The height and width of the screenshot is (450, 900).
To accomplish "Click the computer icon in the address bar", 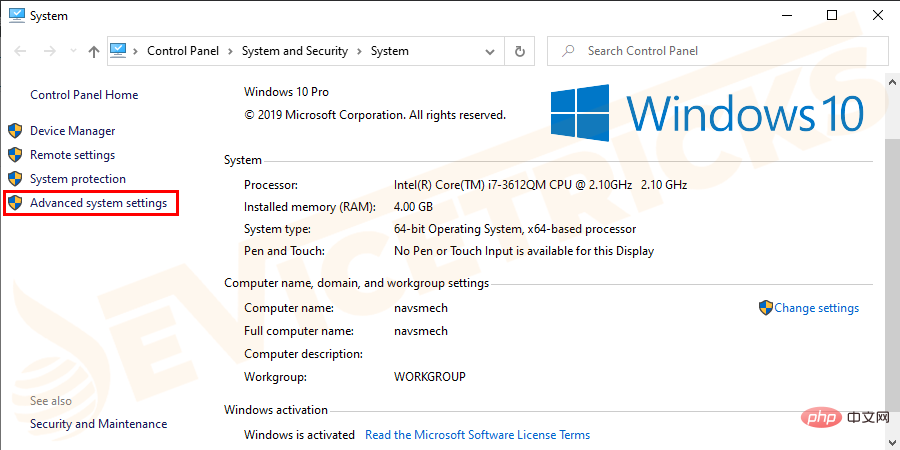I will (120, 51).
